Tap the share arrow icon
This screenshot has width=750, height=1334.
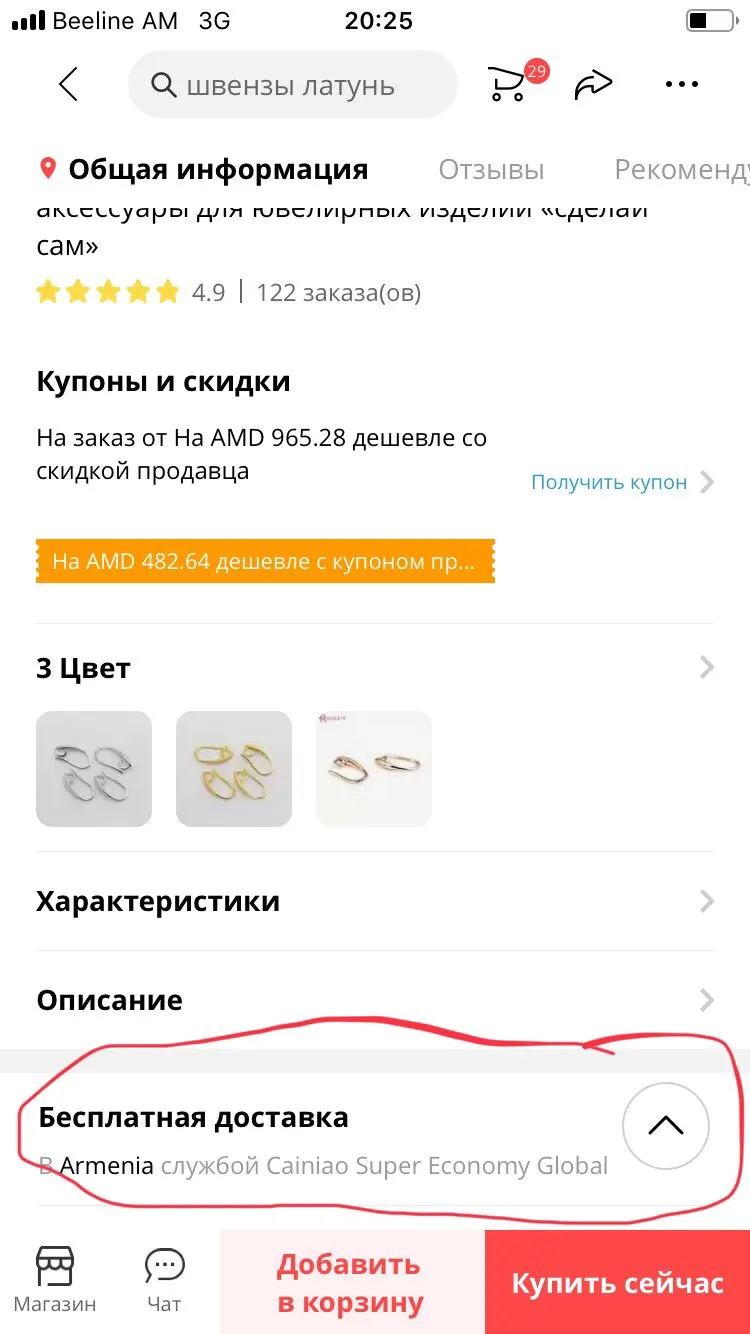tap(593, 85)
